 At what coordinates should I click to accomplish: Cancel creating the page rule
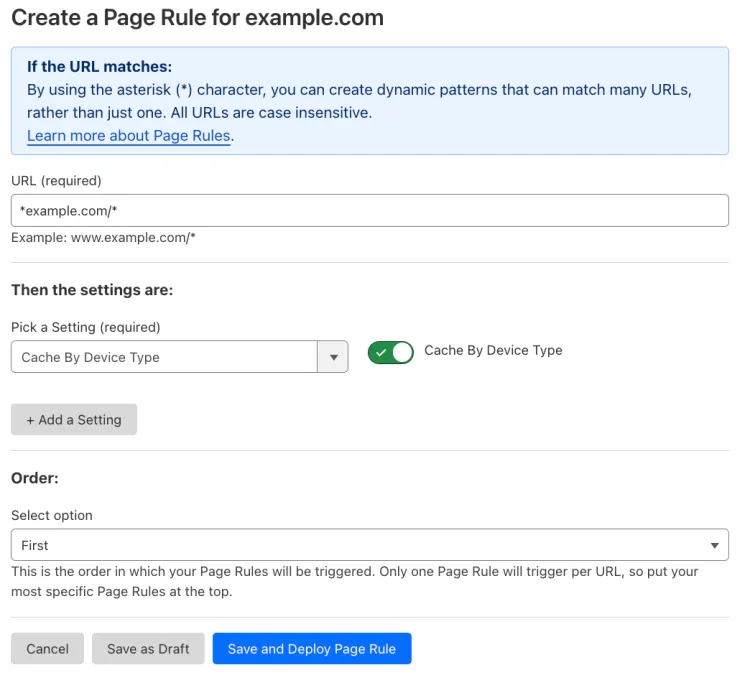click(x=47, y=649)
